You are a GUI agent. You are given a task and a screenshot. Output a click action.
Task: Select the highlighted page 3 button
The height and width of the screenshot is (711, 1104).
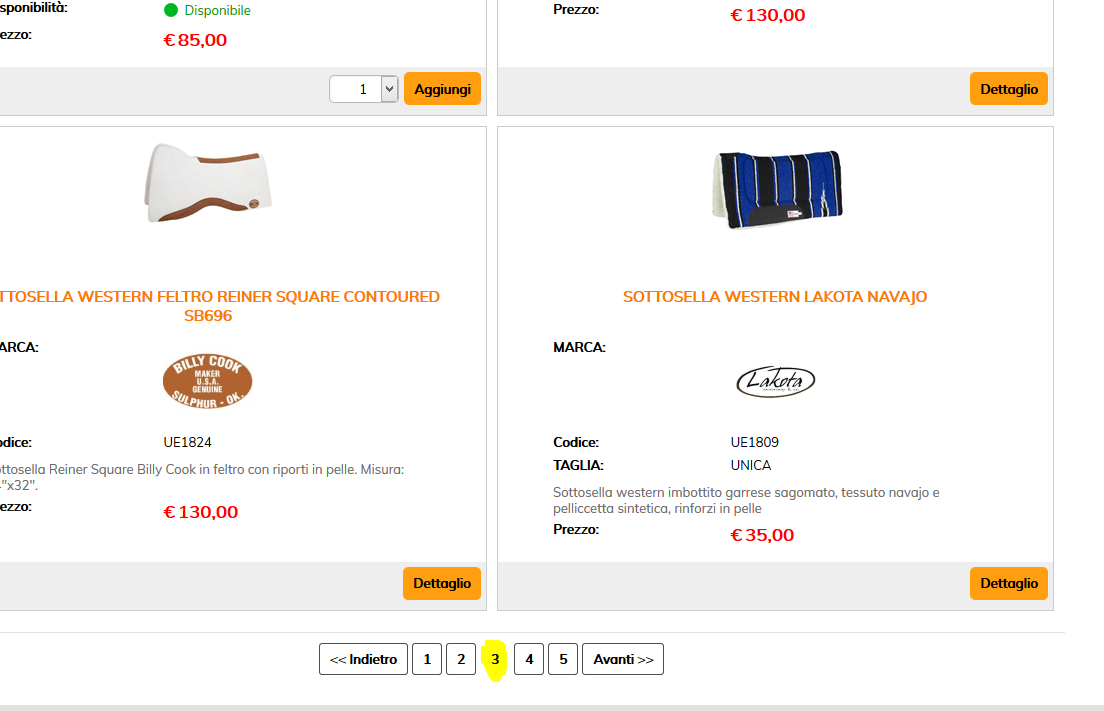(x=495, y=659)
